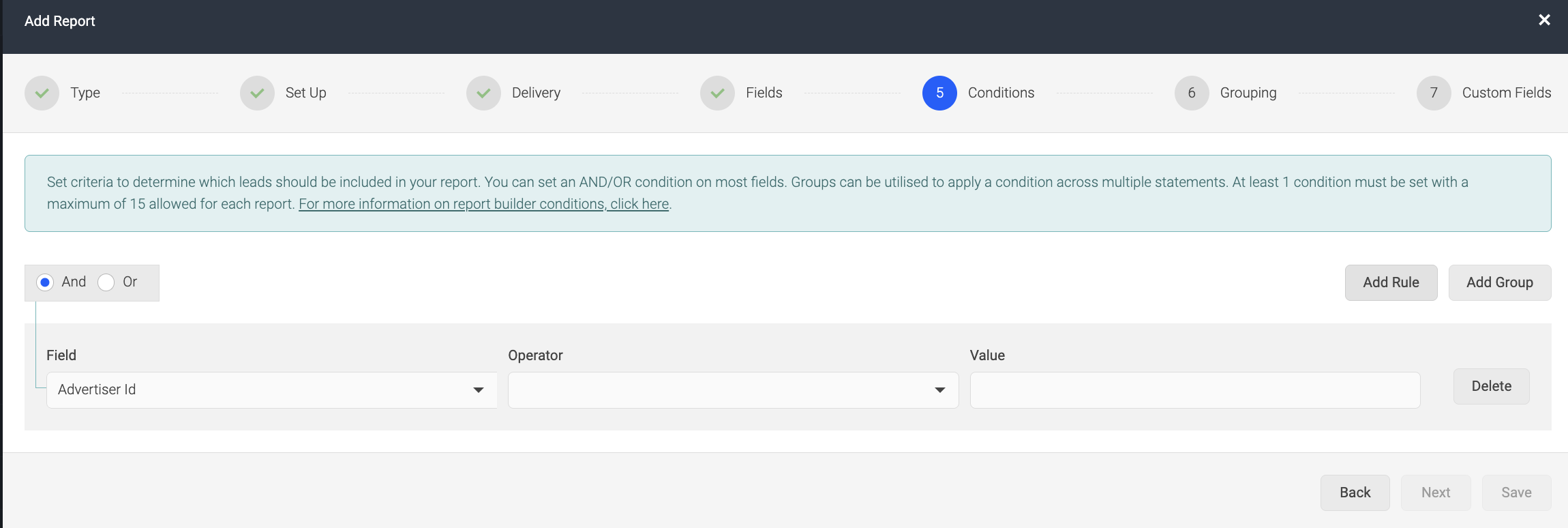Viewport: 1568px width, 528px height.
Task: Delete the Advertiser Id rule
Action: [1491, 387]
